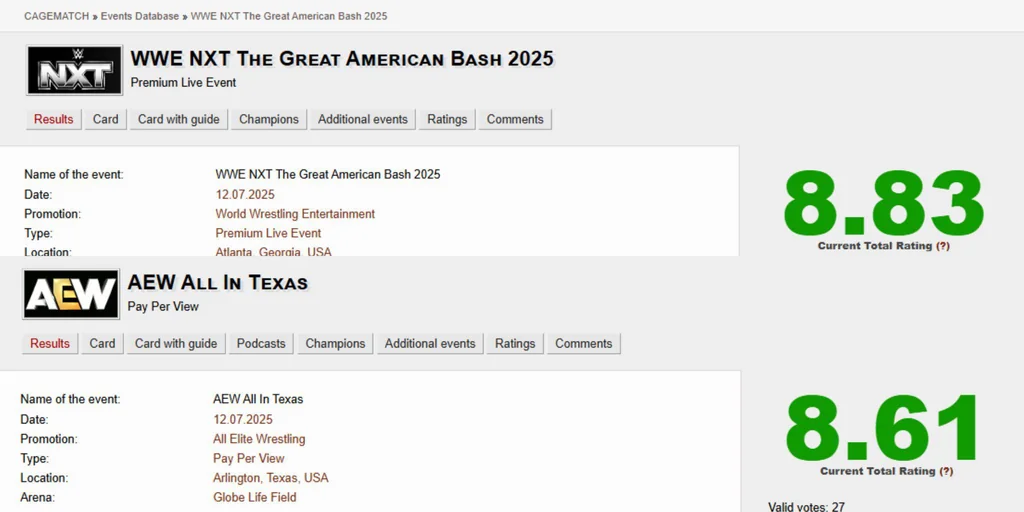Screen dimensions: 1024x512
Task: Click event name value 'AEW All In Texas'
Action: (258, 399)
